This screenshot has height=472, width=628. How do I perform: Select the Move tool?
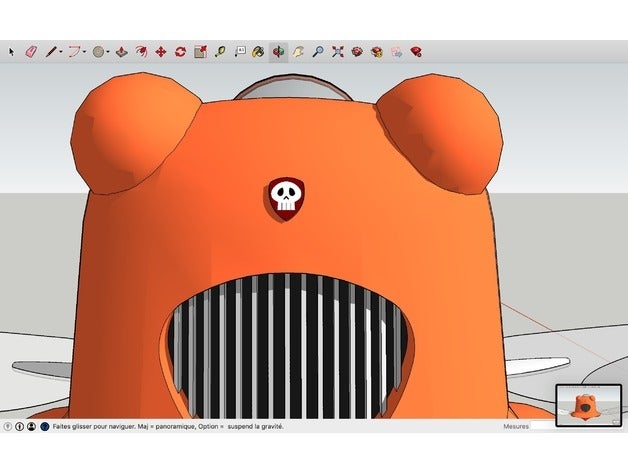pos(160,51)
